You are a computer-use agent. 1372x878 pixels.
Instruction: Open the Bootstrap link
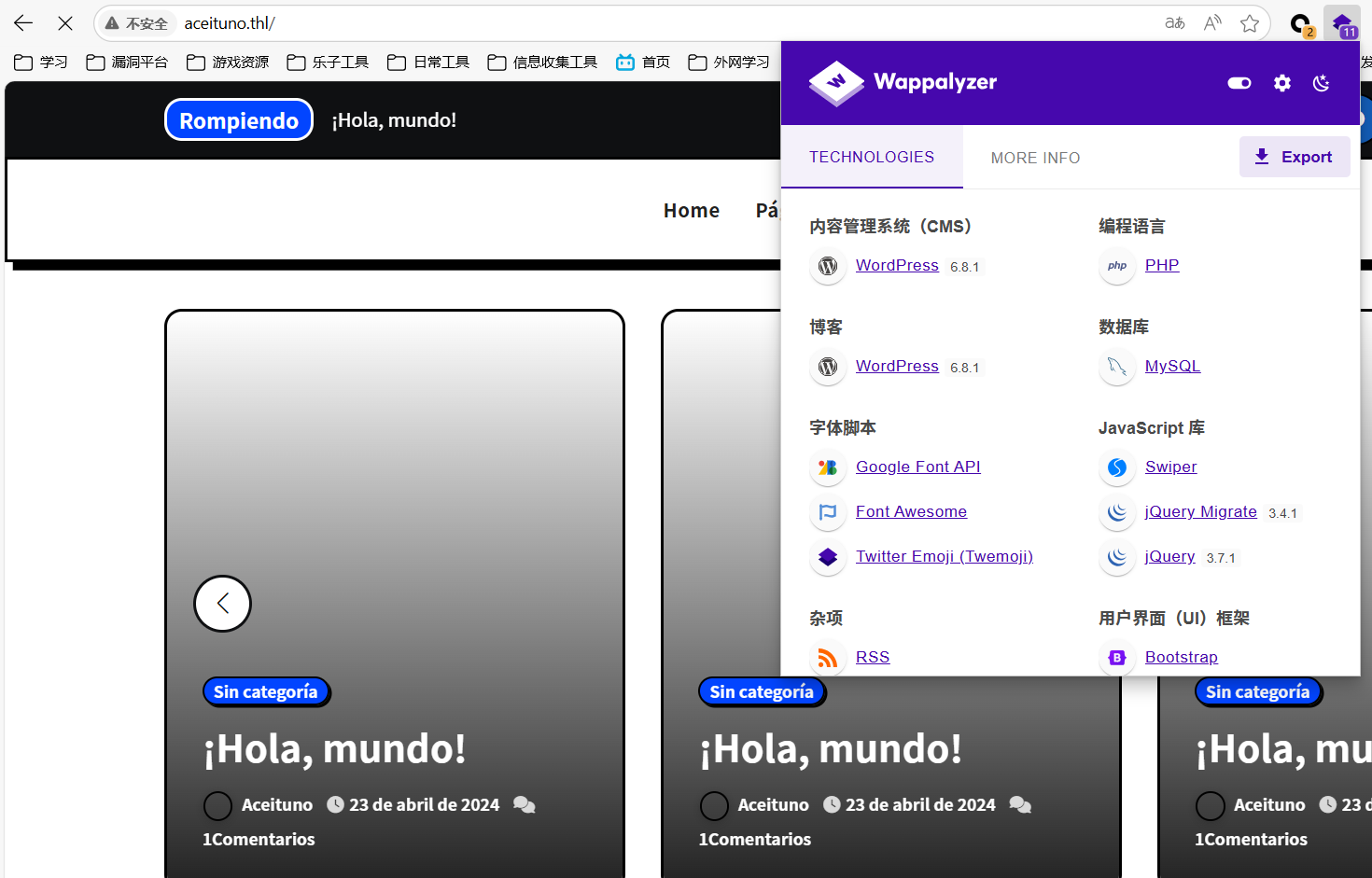pos(1182,657)
